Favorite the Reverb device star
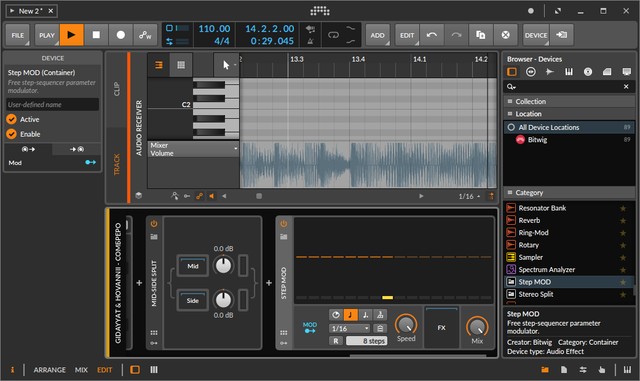Screen dimensions: 640x381 [x=623, y=221]
